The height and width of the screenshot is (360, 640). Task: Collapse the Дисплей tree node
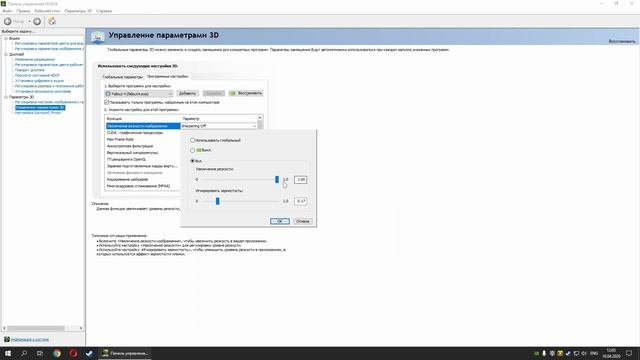click(x=6, y=54)
